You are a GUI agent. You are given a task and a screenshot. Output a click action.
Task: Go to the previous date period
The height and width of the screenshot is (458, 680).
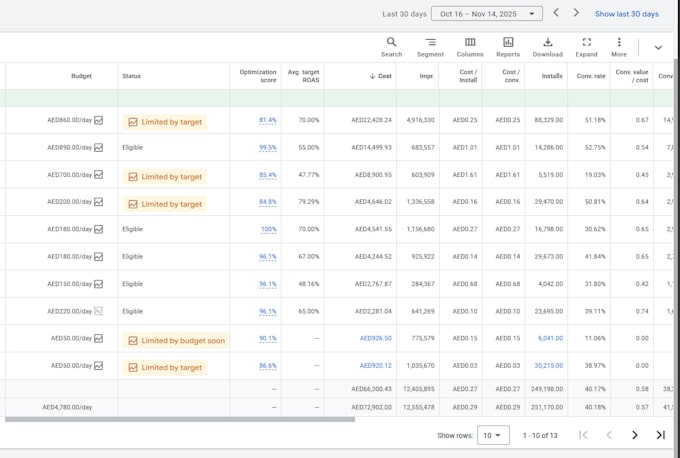coord(556,13)
